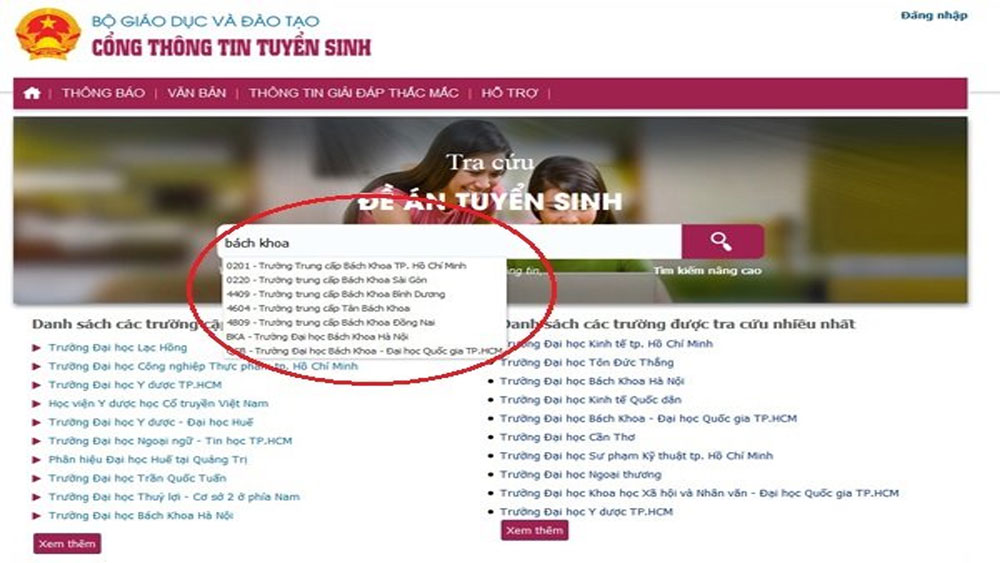Go to THÔNG TIN GIẢI ĐÁP THẮC MẮC
Viewport: 1000px width, 563px height.
(x=353, y=93)
